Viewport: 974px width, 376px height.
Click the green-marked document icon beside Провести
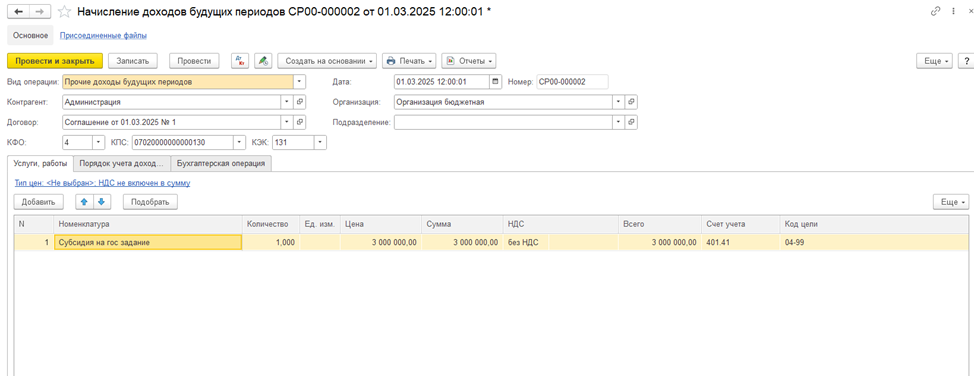pyautogui.click(x=263, y=61)
